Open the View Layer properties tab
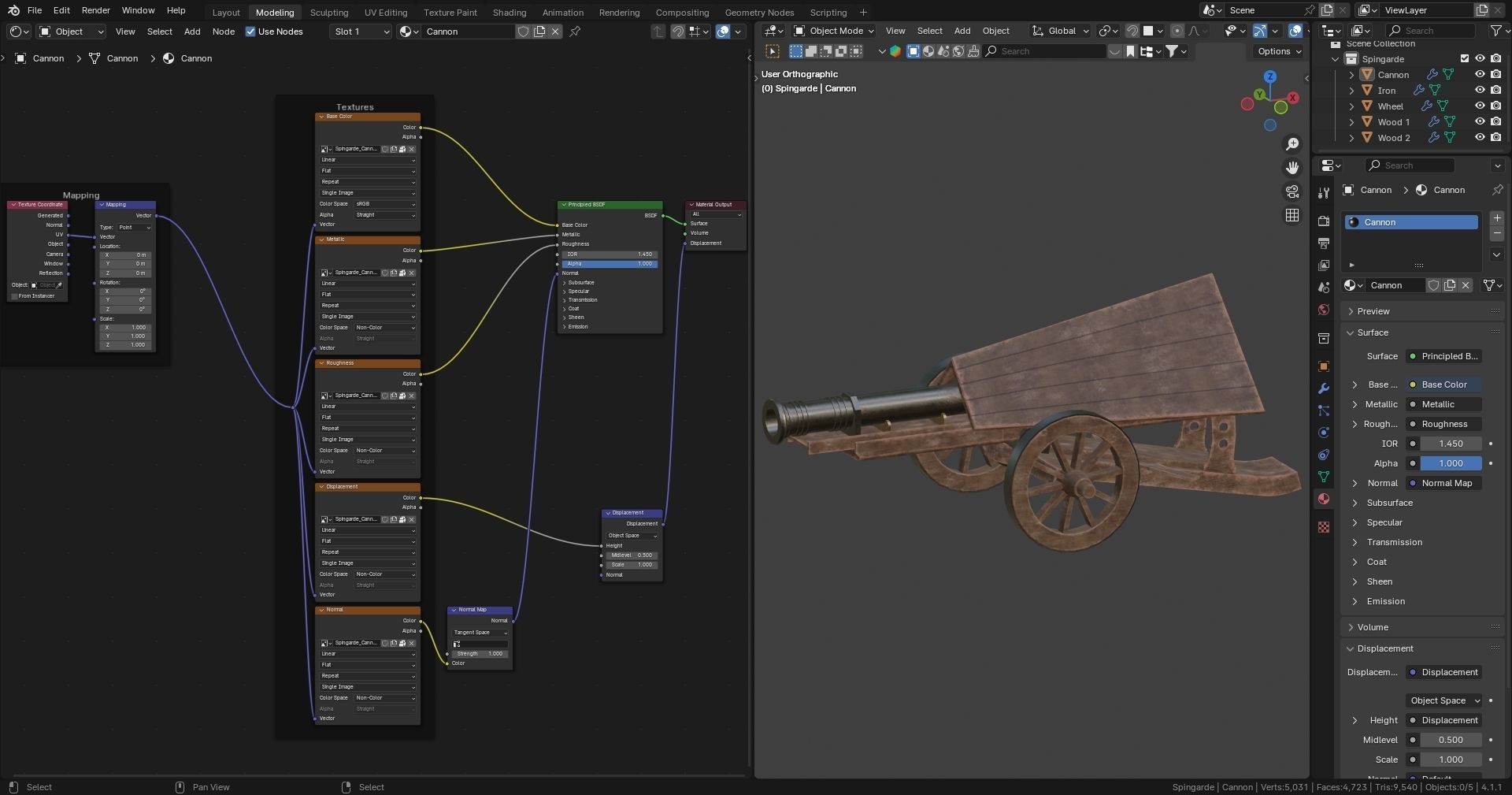 coord(1324,266)
